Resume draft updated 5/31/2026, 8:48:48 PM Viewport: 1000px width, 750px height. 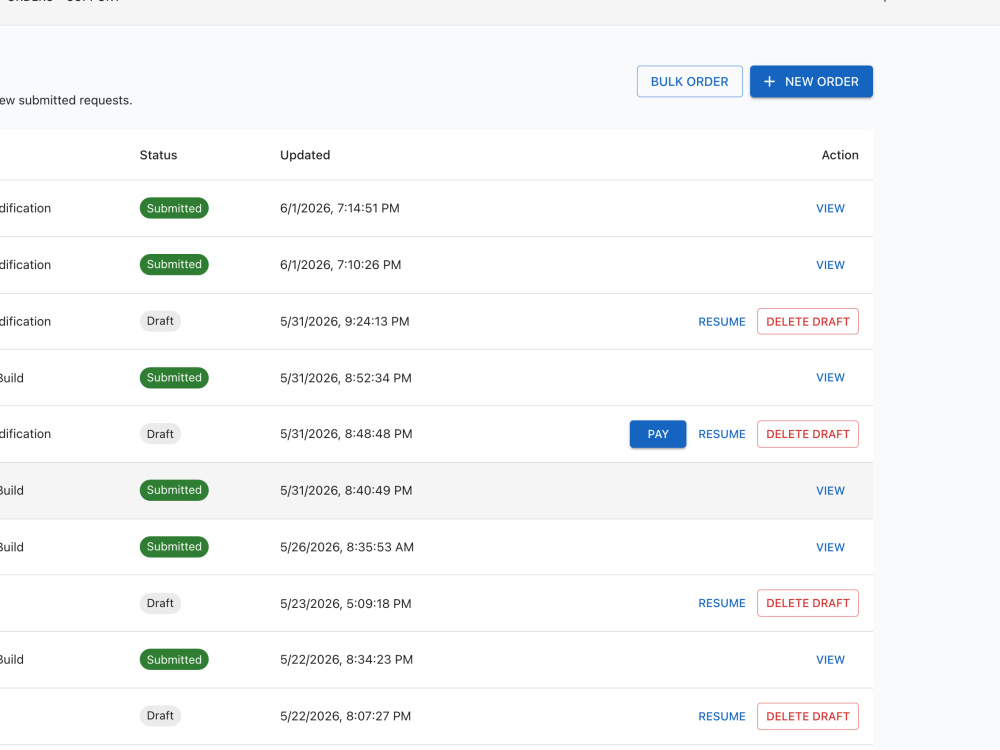pyautogui.click(x=721, y=434)
